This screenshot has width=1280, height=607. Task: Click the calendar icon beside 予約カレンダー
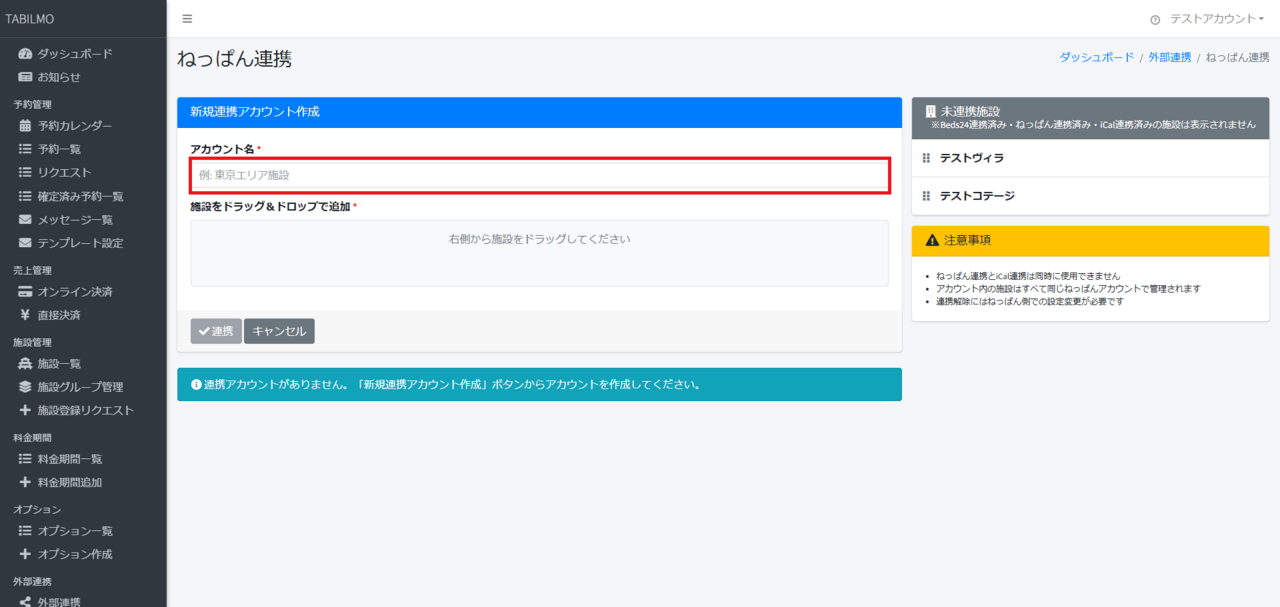[25, 126]
